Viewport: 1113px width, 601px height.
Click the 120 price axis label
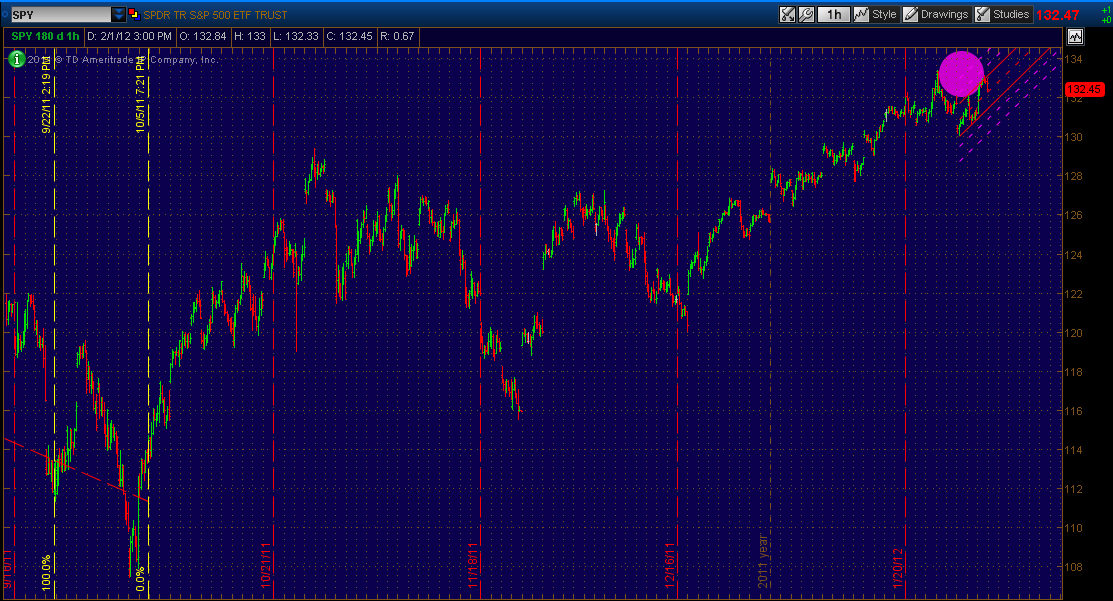point(1075,333)
